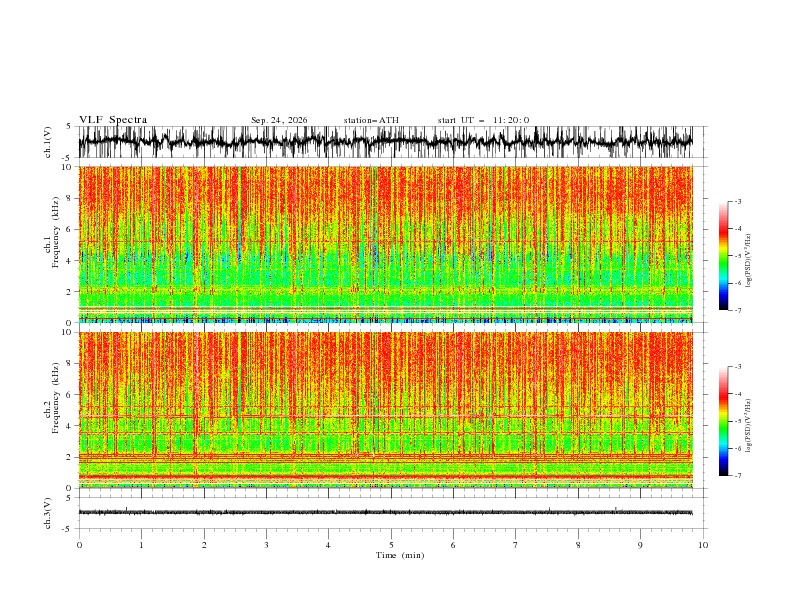Select the 2 minute tick label on time axis
This screenshot has height=612, width=792.
[x=204, y=545]
